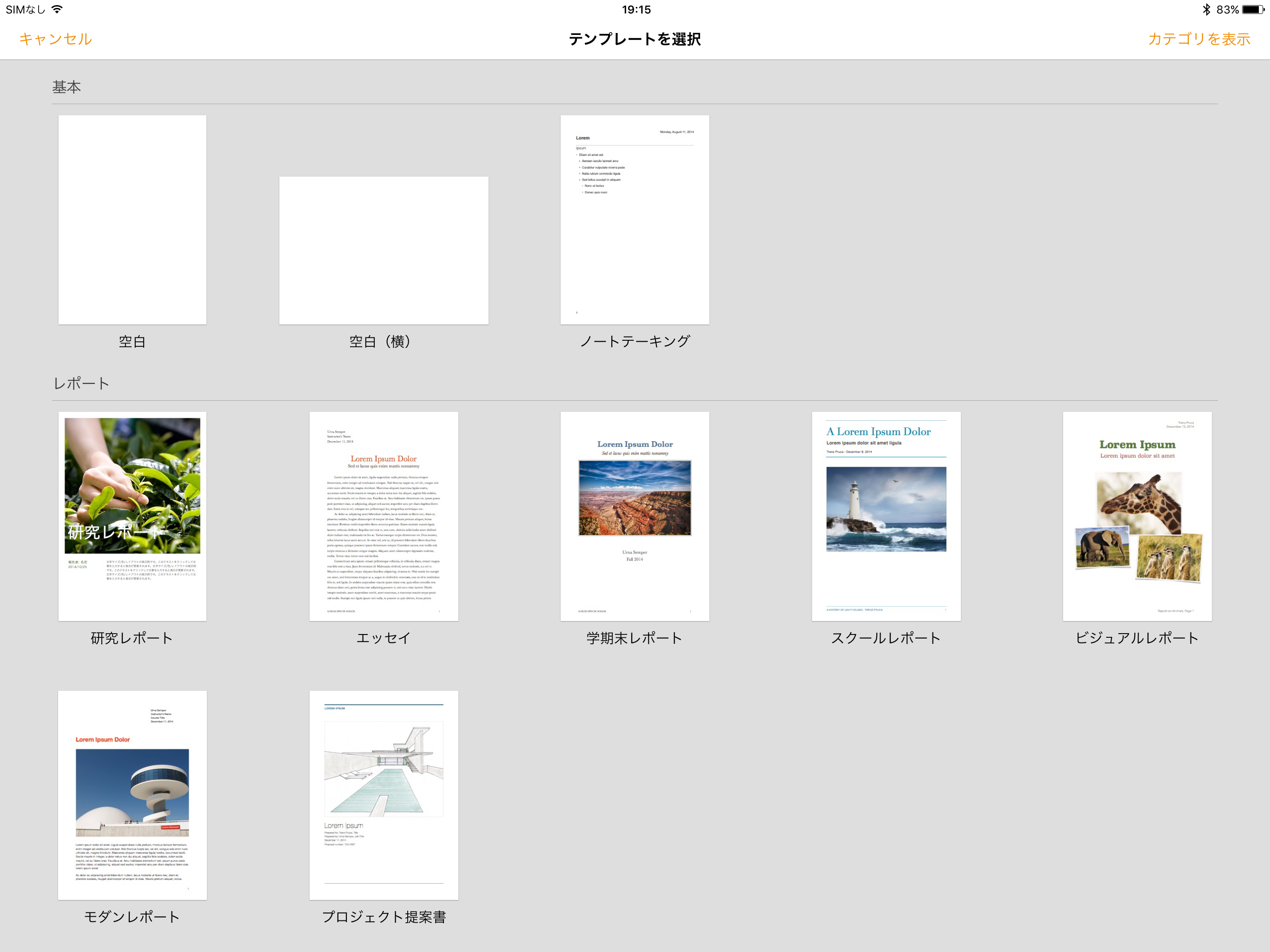Tap the 空白 label text
Image resolution: width=1270 pixels, height=952 pixels.
point(132,342)
